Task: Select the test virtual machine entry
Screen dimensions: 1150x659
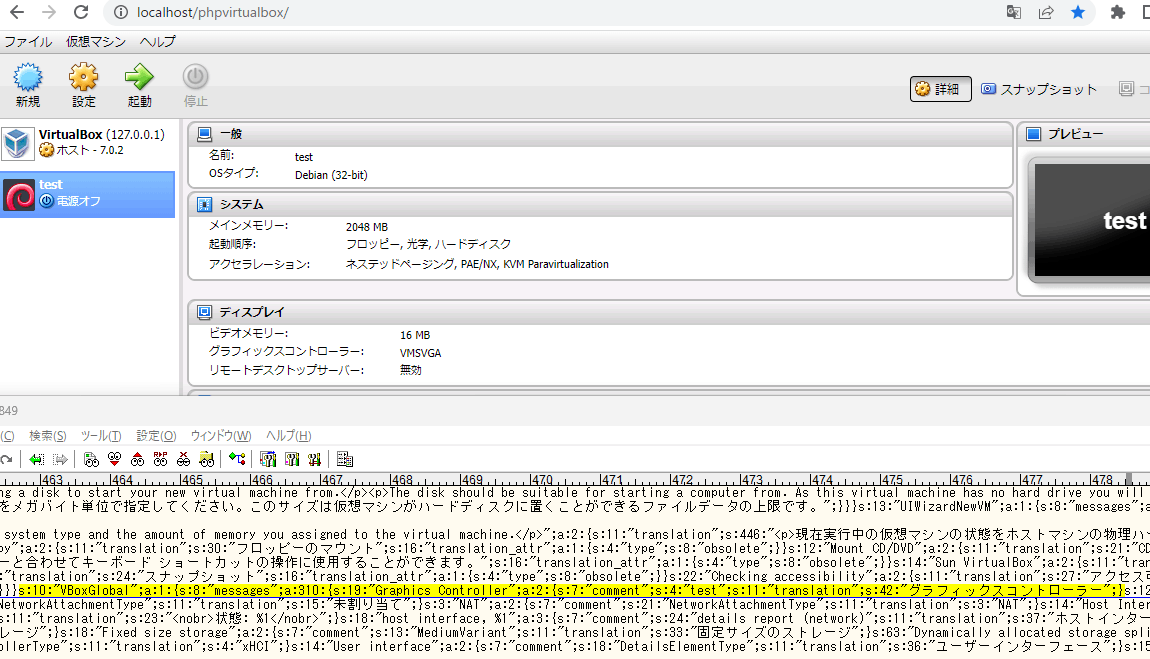Action: coord(88,194)
